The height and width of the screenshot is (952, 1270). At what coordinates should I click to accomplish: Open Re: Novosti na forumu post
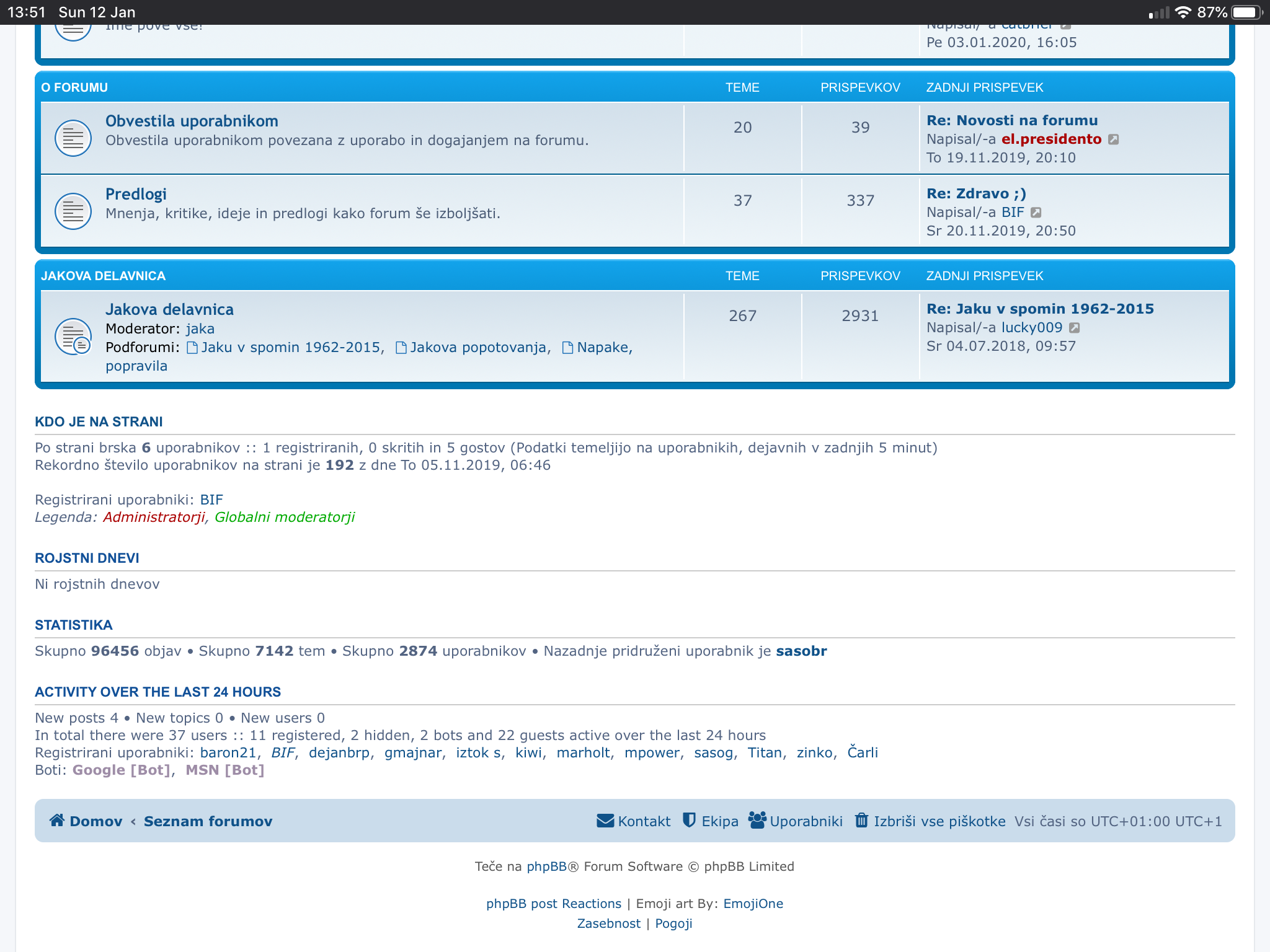[1012, 120]
